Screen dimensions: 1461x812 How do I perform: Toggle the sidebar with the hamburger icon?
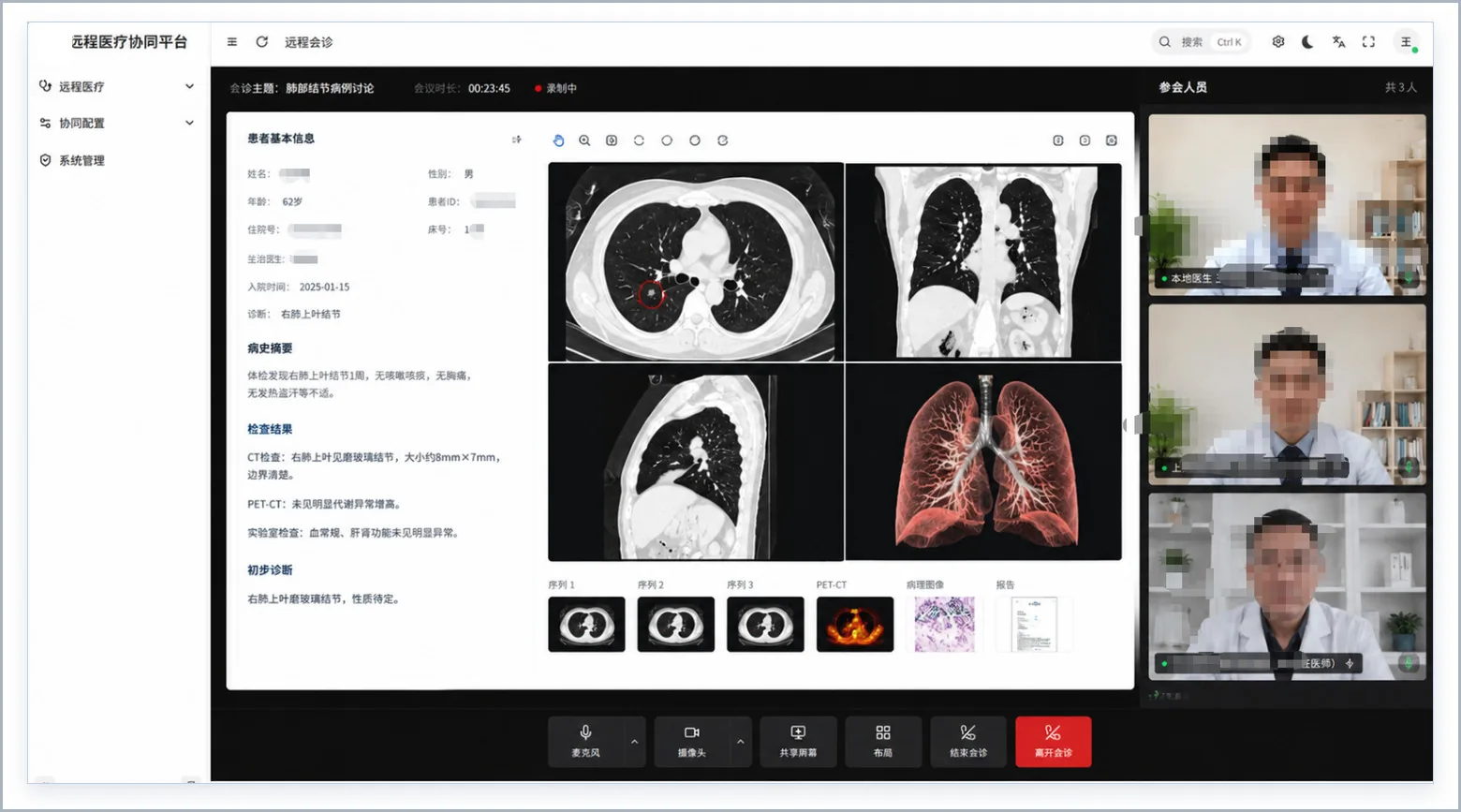click(232, 42)
